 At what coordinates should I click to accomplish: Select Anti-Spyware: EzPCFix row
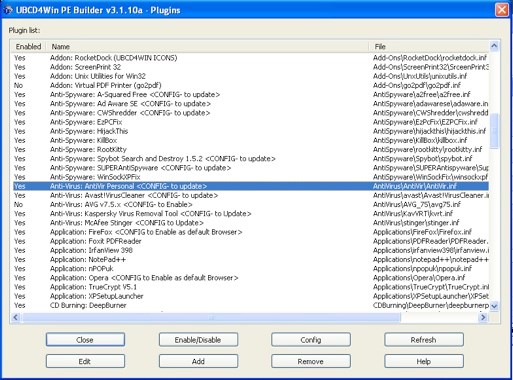pyautogui.click(x=251, y=122)
